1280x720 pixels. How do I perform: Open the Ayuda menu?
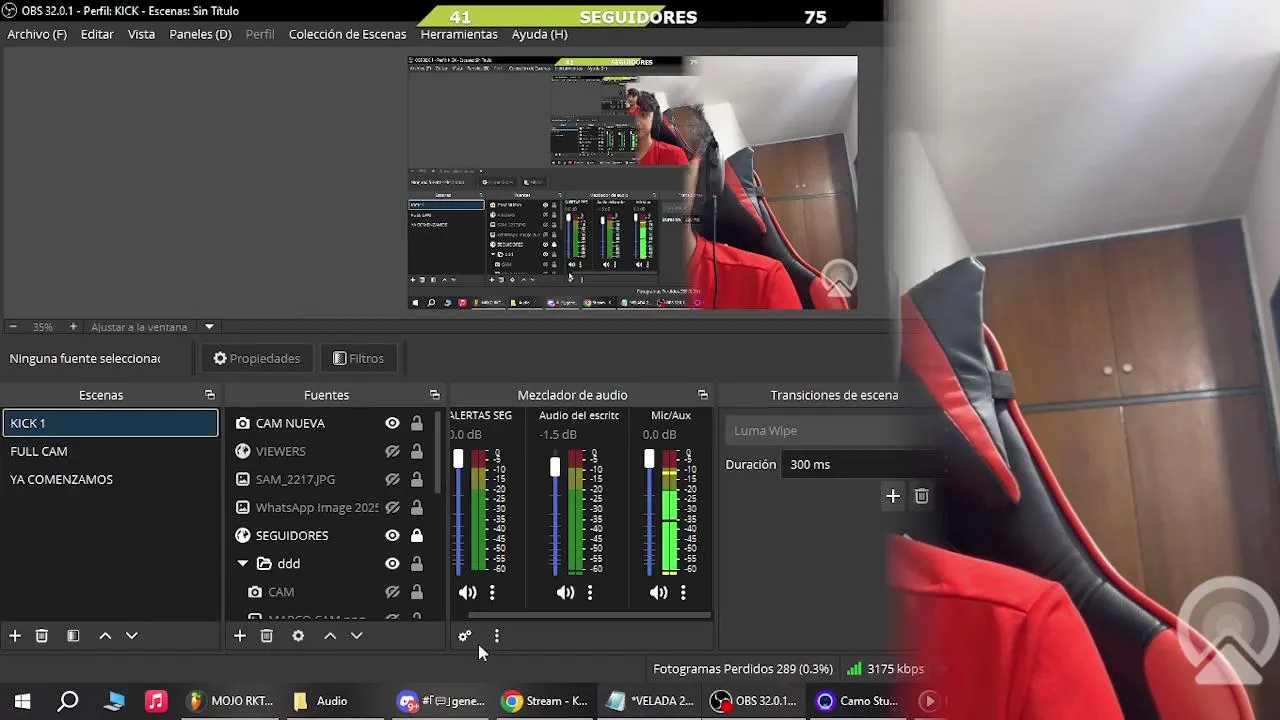(539, 34)
